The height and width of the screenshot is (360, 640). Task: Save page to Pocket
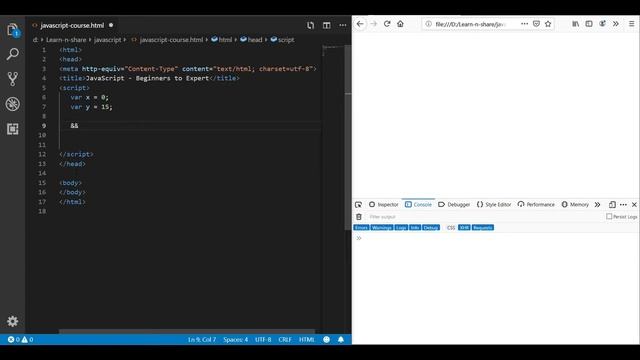coord(536,24)
